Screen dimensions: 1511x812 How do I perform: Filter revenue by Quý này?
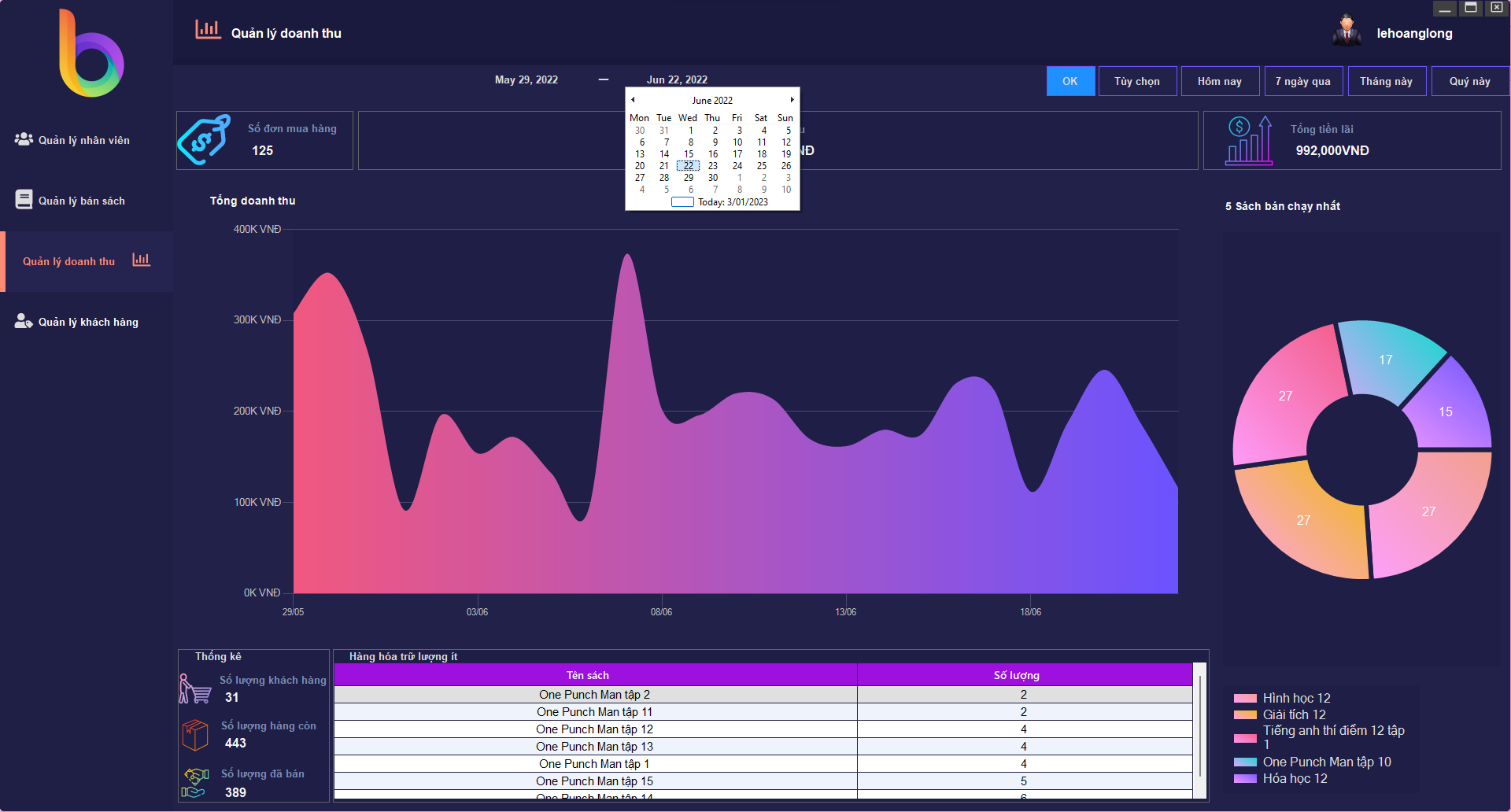point(1470,81)
